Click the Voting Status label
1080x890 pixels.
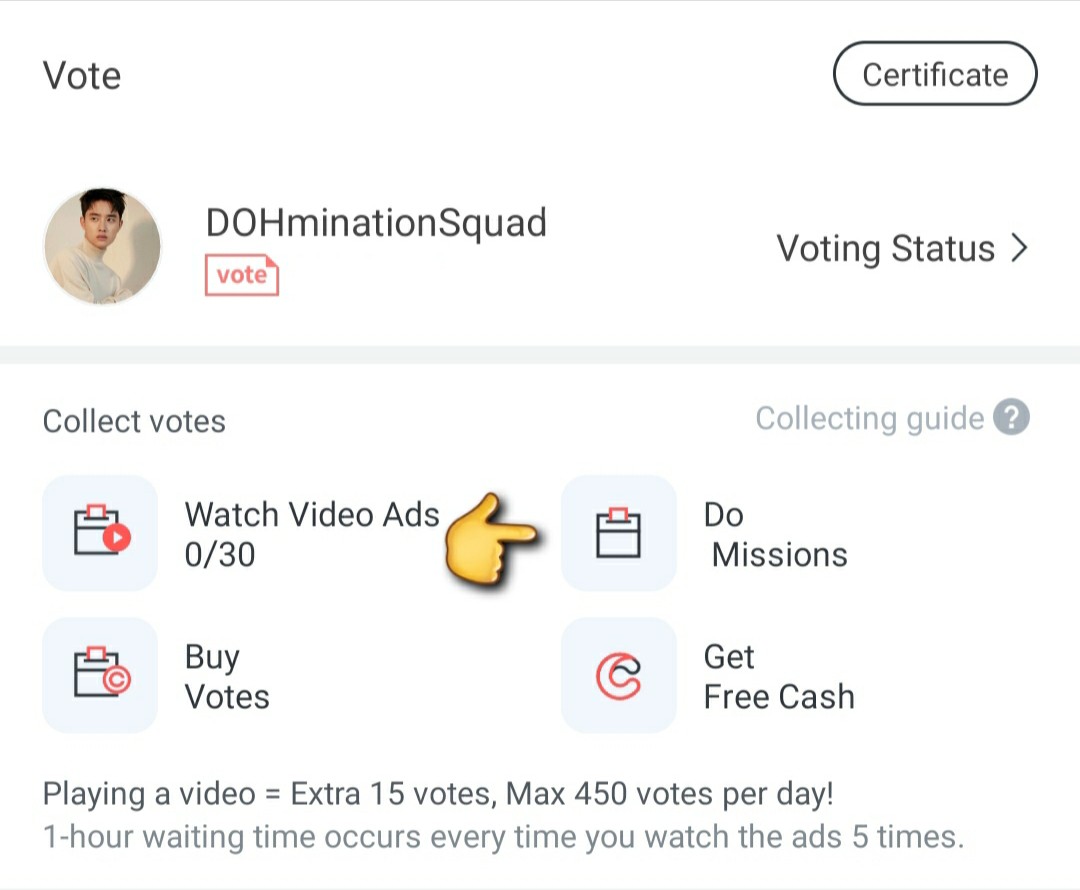(x=886, y=249)
